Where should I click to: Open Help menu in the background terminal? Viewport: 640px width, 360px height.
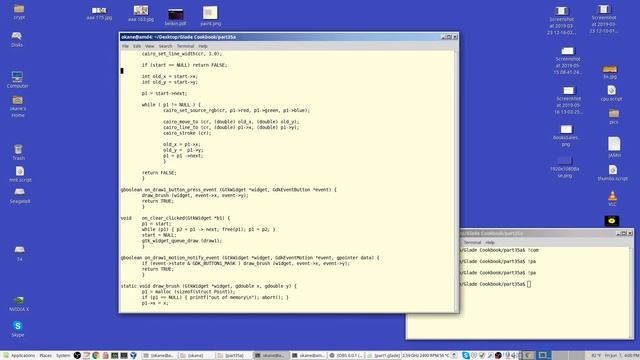click(490, 242)
